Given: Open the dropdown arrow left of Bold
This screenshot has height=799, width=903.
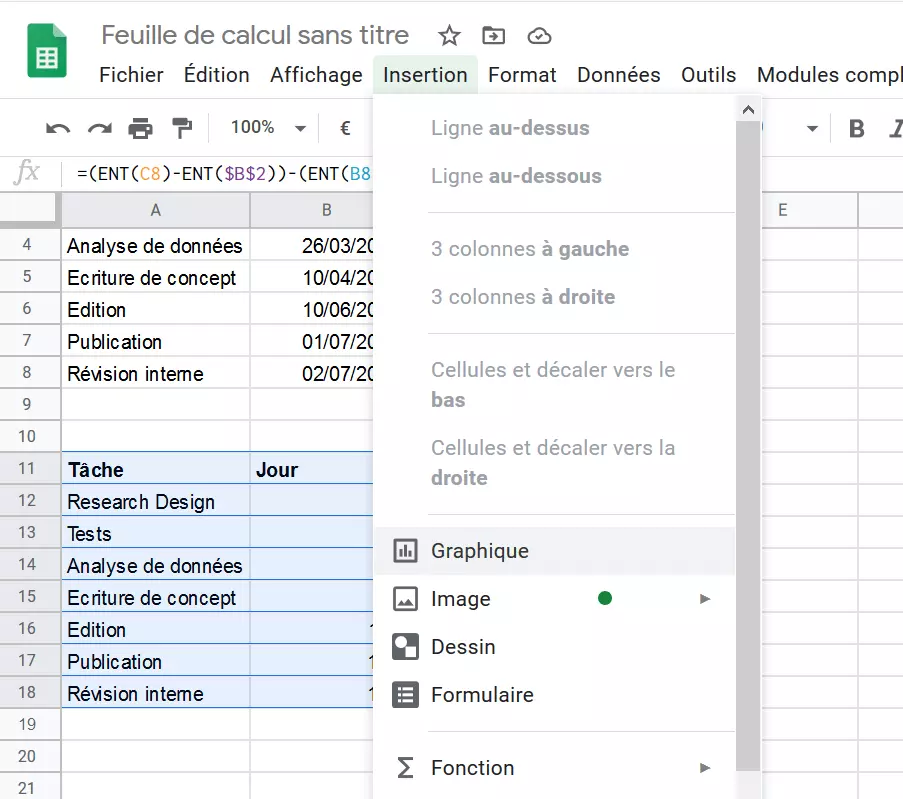Looking at the screenshot, I should pos(812,128).
